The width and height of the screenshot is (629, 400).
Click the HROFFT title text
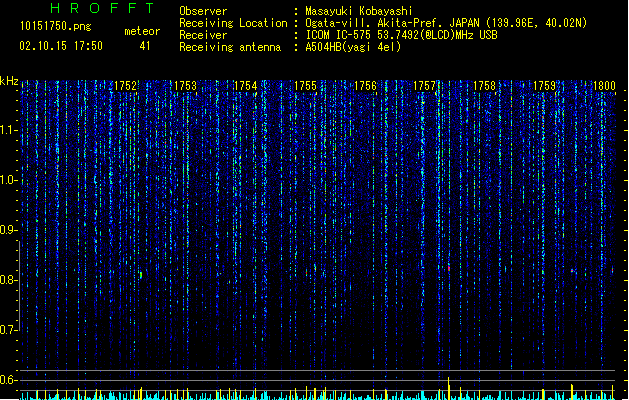[x=102, y=8]
